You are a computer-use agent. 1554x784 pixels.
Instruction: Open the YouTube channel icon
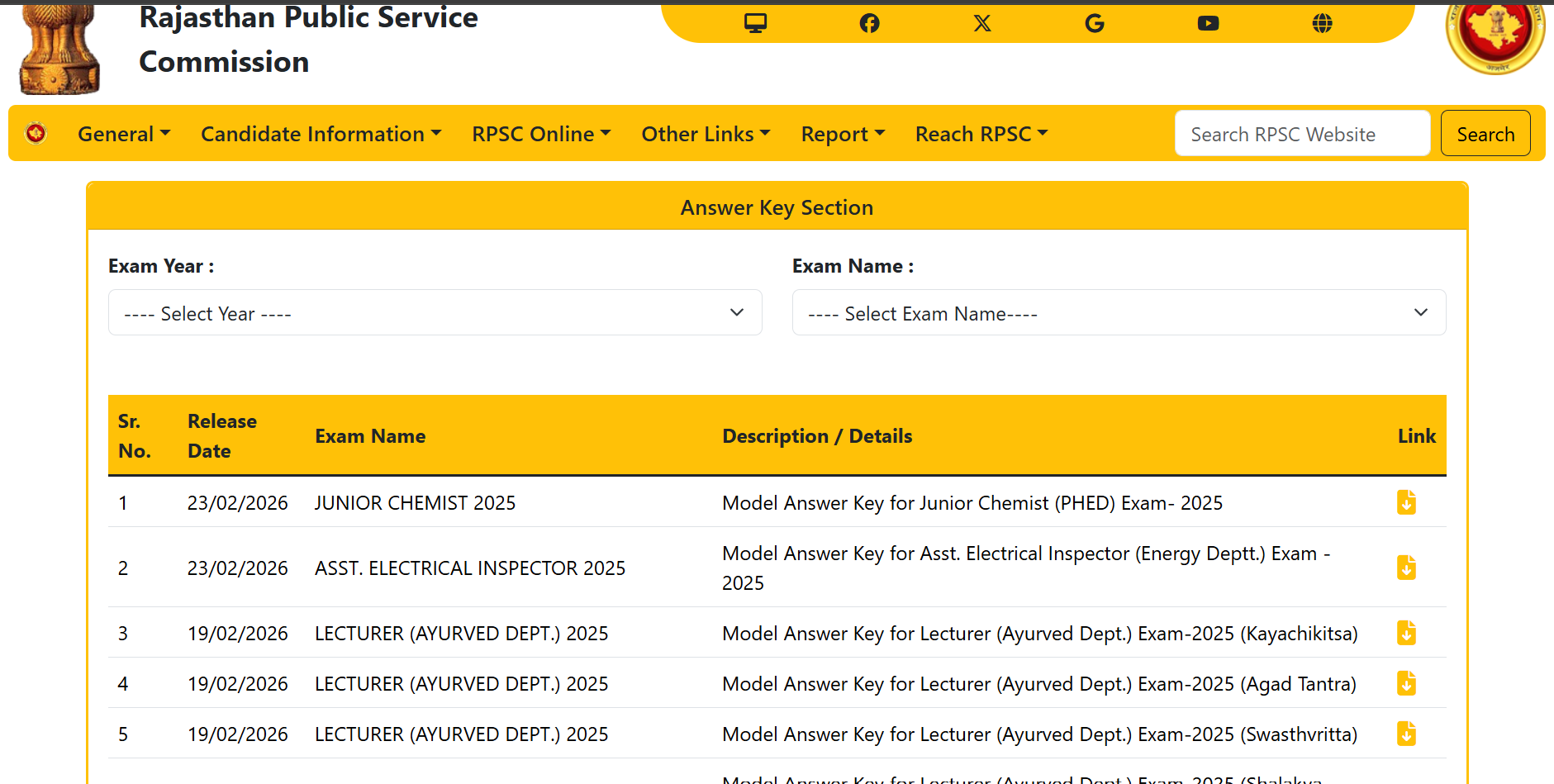(x=1208, y=23)
